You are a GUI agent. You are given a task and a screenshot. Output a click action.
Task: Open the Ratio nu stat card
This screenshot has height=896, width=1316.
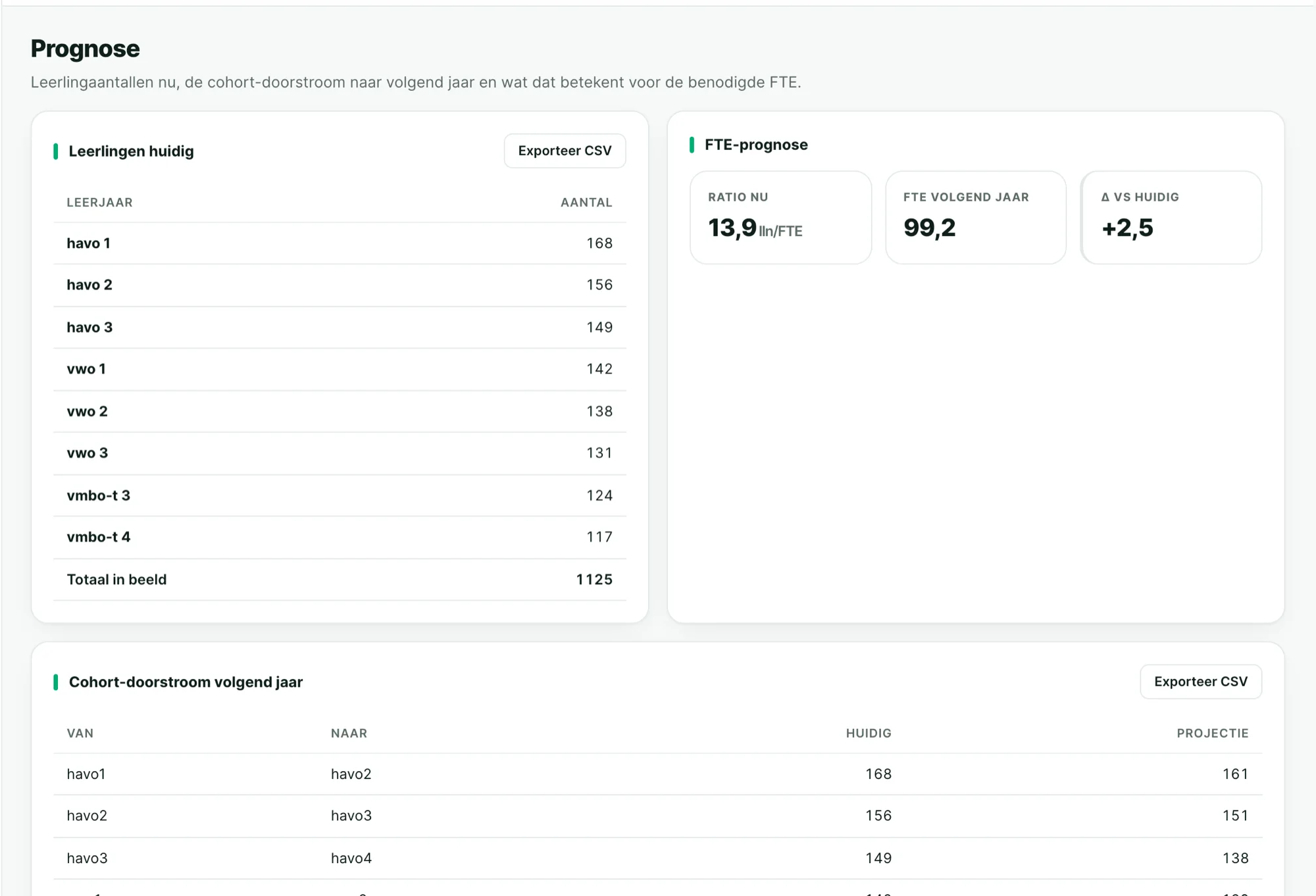(x=780, y=217)
